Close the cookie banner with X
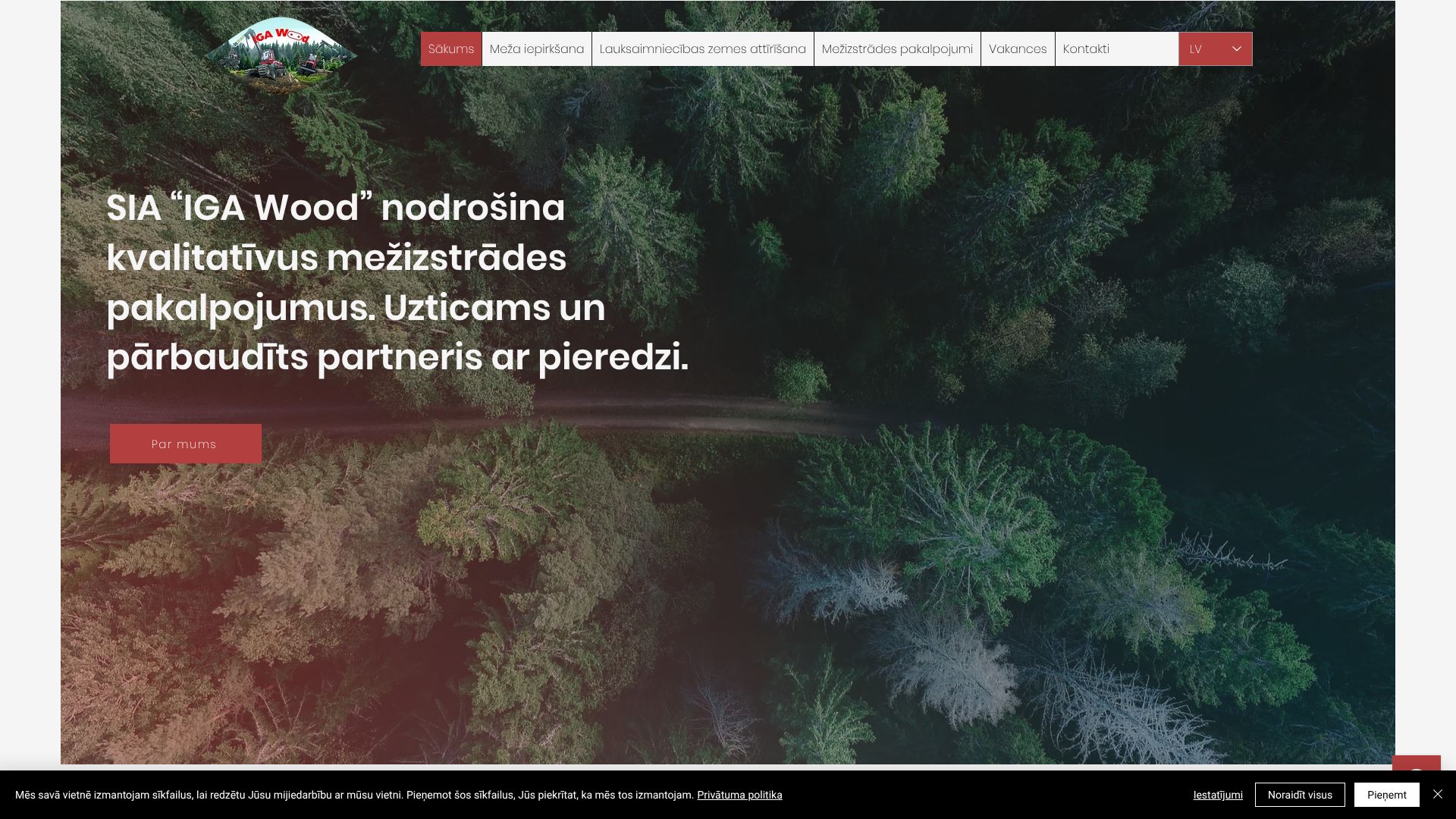This screenshot has height=819, width=1456. [x=1437, y=794]
